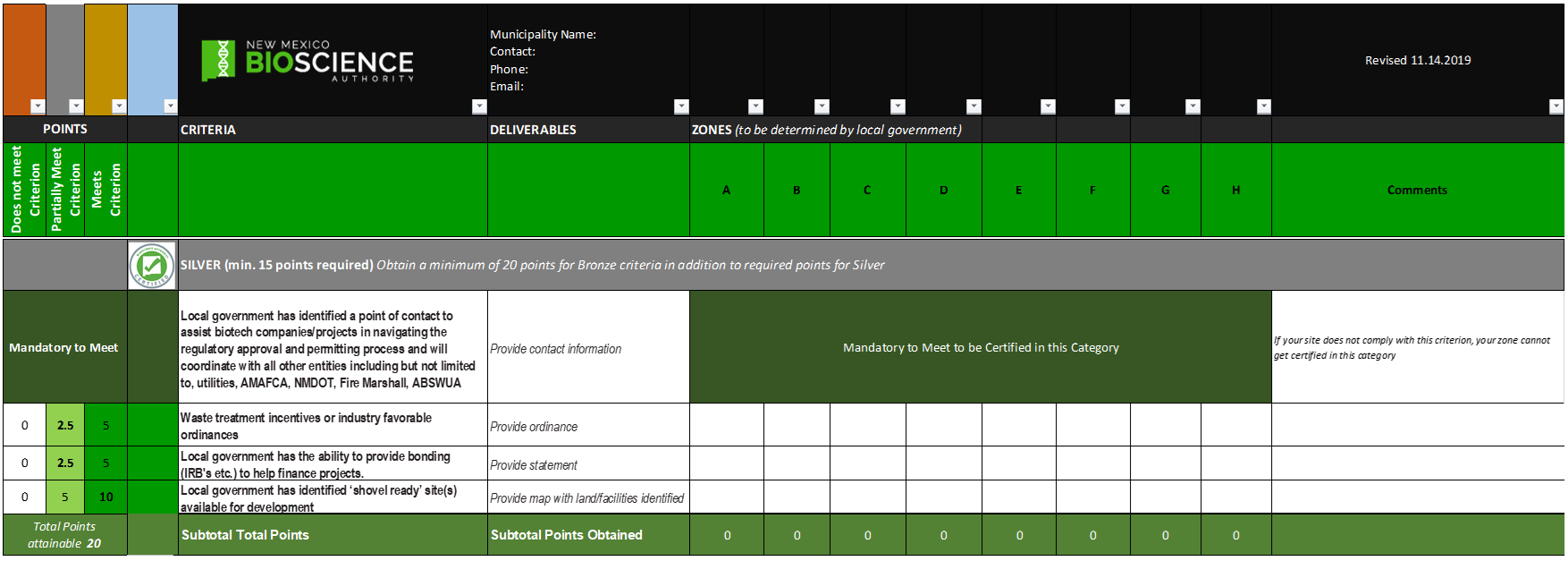1568x561 pixels.
Task: Click the 'Mandatory to Meet' points cell
Action: click(x=64, y=347)
